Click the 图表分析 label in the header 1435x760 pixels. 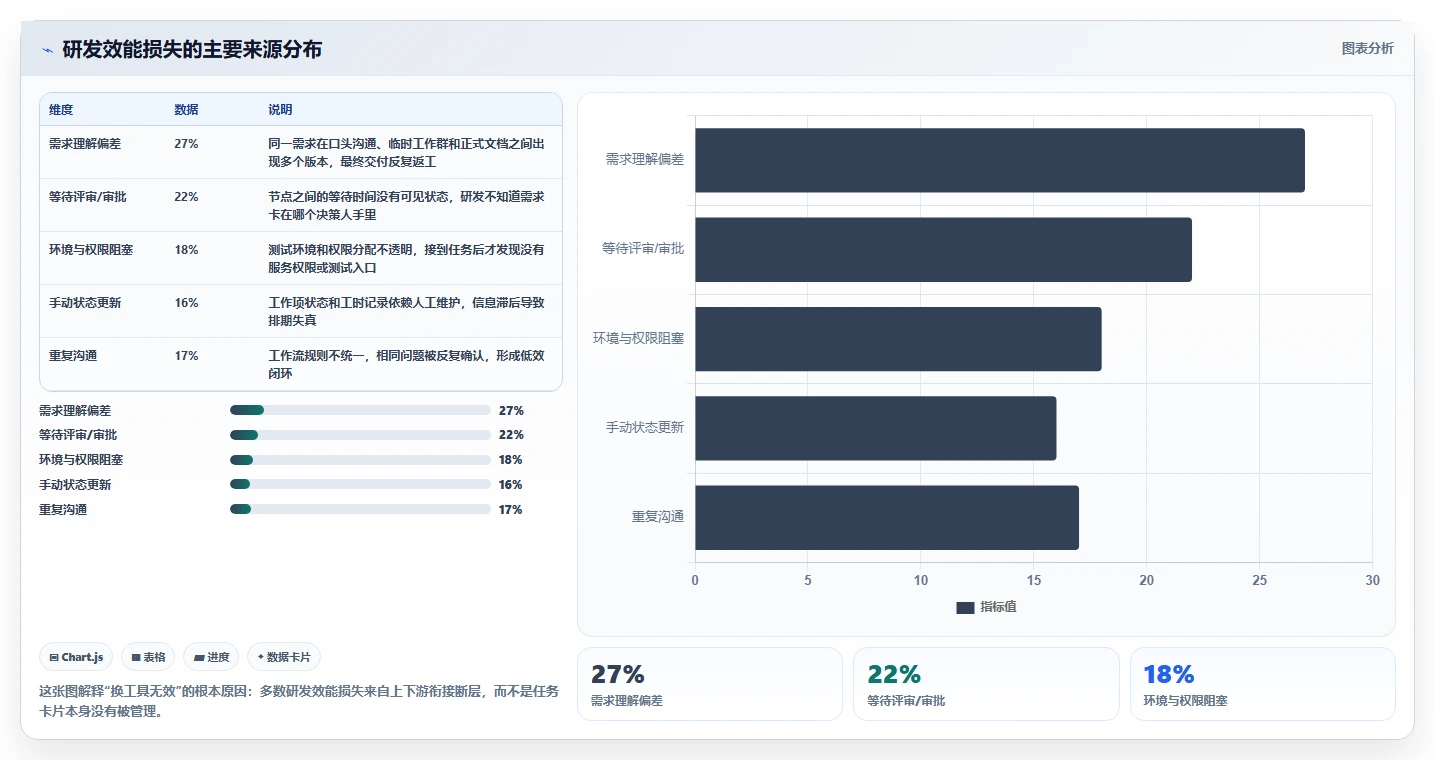pyautogui.click(x=1367, y=48)
